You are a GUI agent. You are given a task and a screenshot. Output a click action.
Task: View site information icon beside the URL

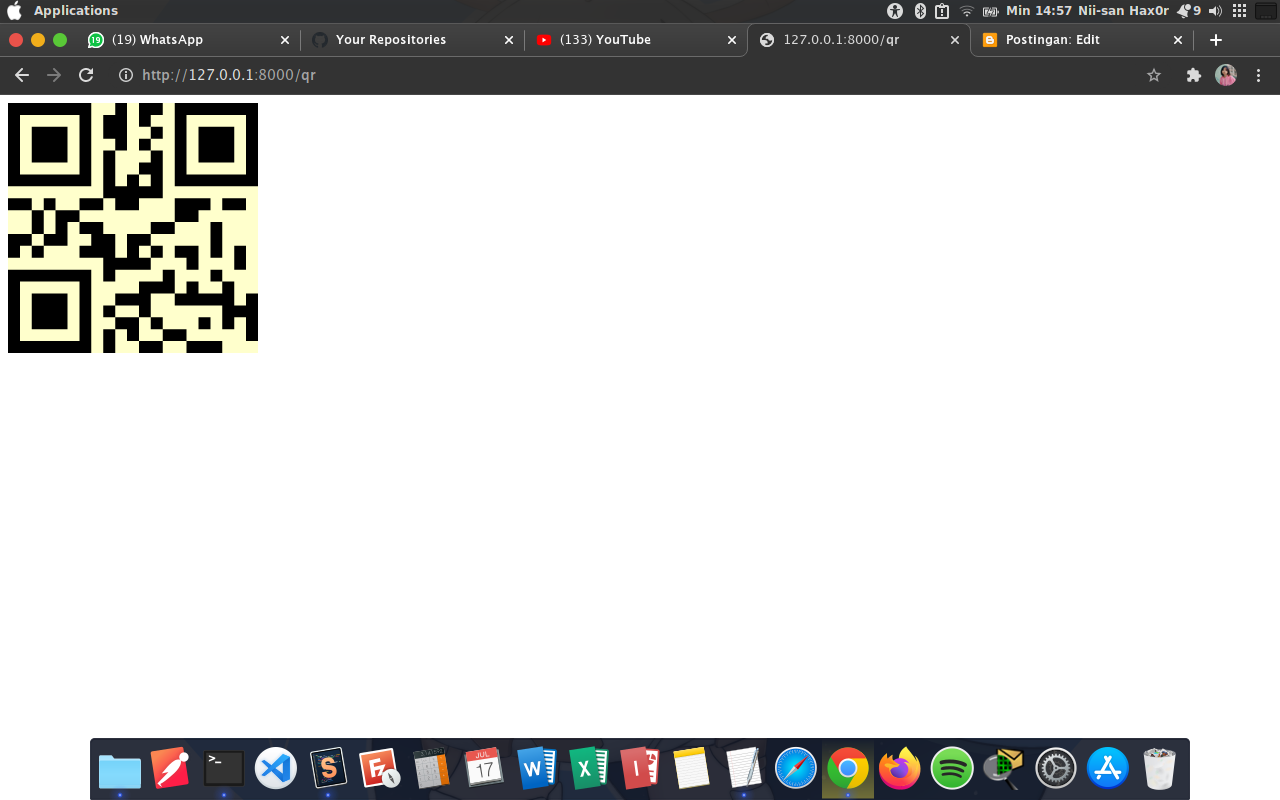[126, 75]
